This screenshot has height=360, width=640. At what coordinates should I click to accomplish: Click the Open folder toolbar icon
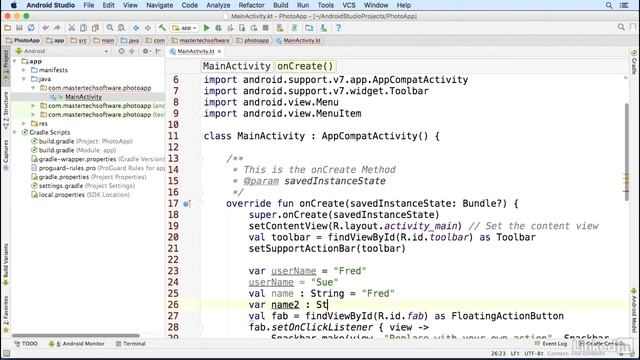(x=7, y=28)
